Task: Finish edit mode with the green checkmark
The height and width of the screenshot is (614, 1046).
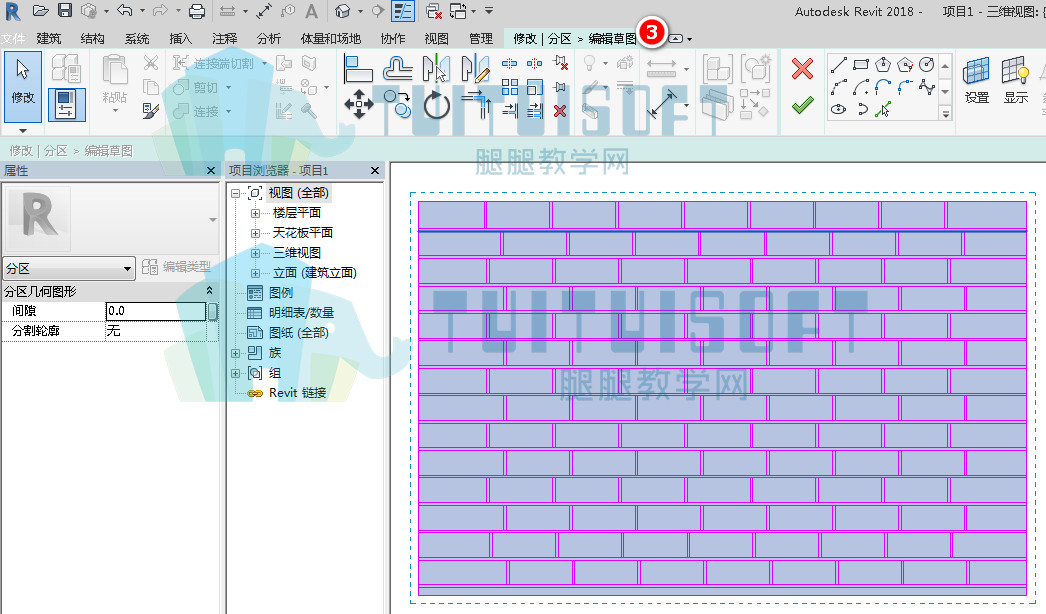Action: click(803, 105)
